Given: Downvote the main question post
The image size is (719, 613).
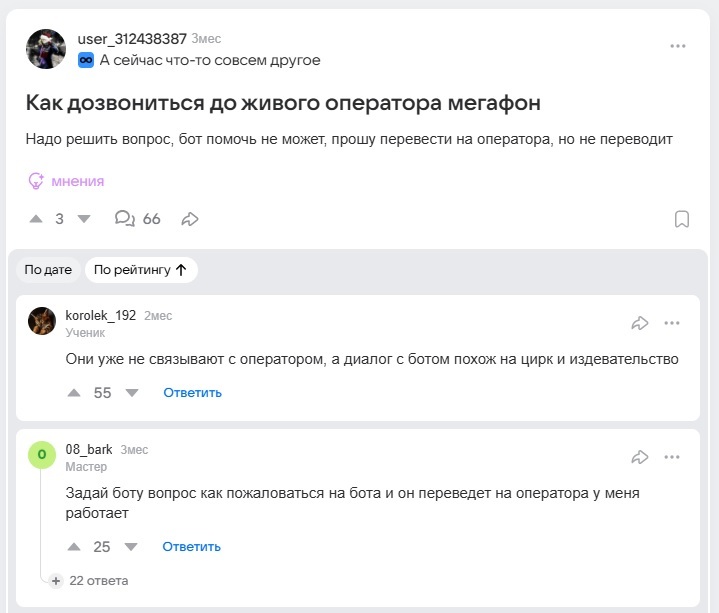Looking at the screenshot, I should 84,219.
